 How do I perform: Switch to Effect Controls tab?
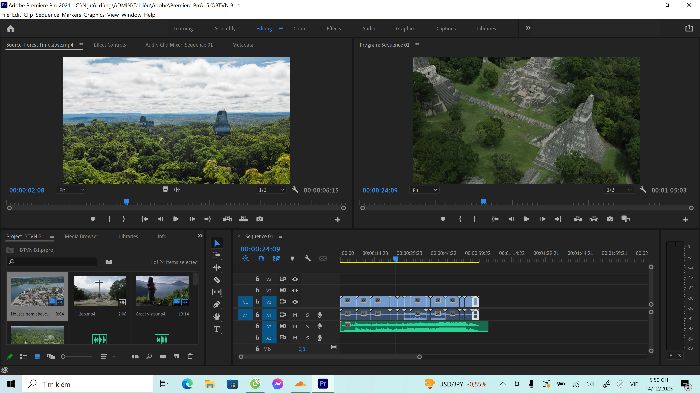pos(109,45)
